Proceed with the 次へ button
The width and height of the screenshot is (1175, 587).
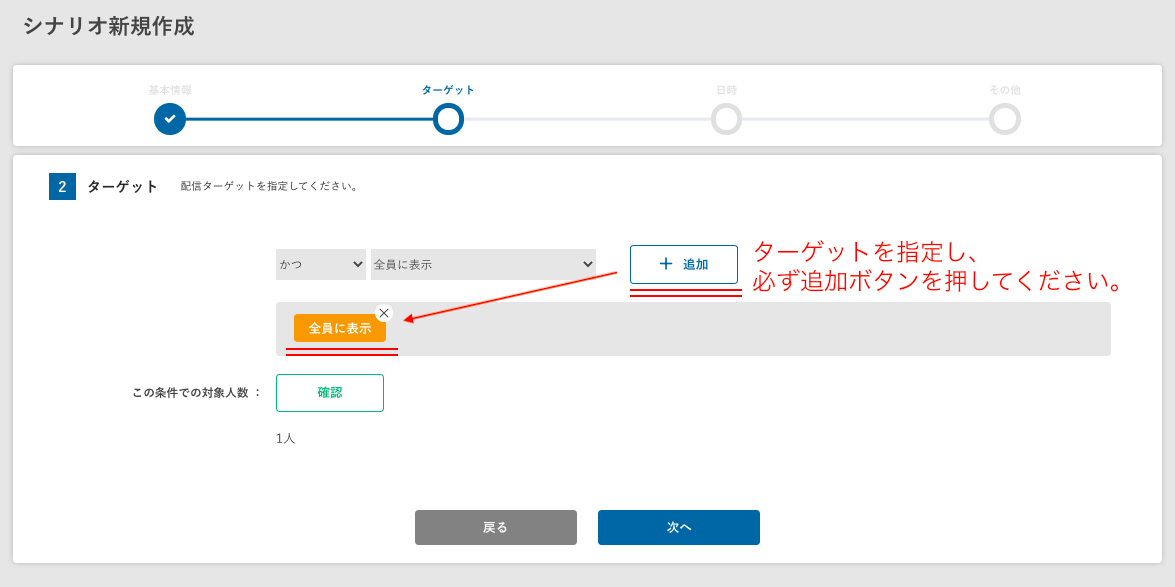(678, 528)
